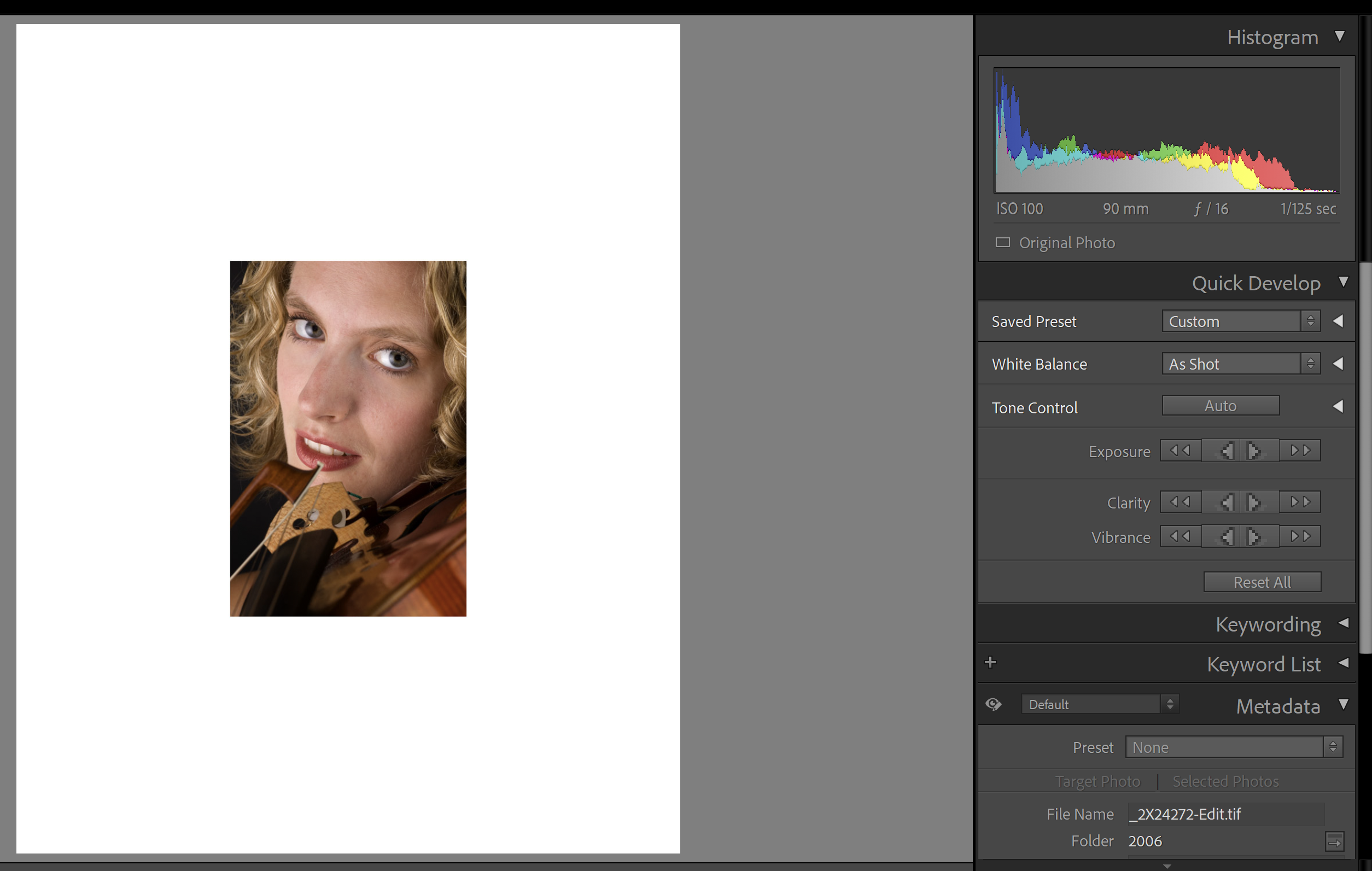Toggle the Metadata eye visibility icon
The image size is (1372, 871).
[x=993, y=704]
